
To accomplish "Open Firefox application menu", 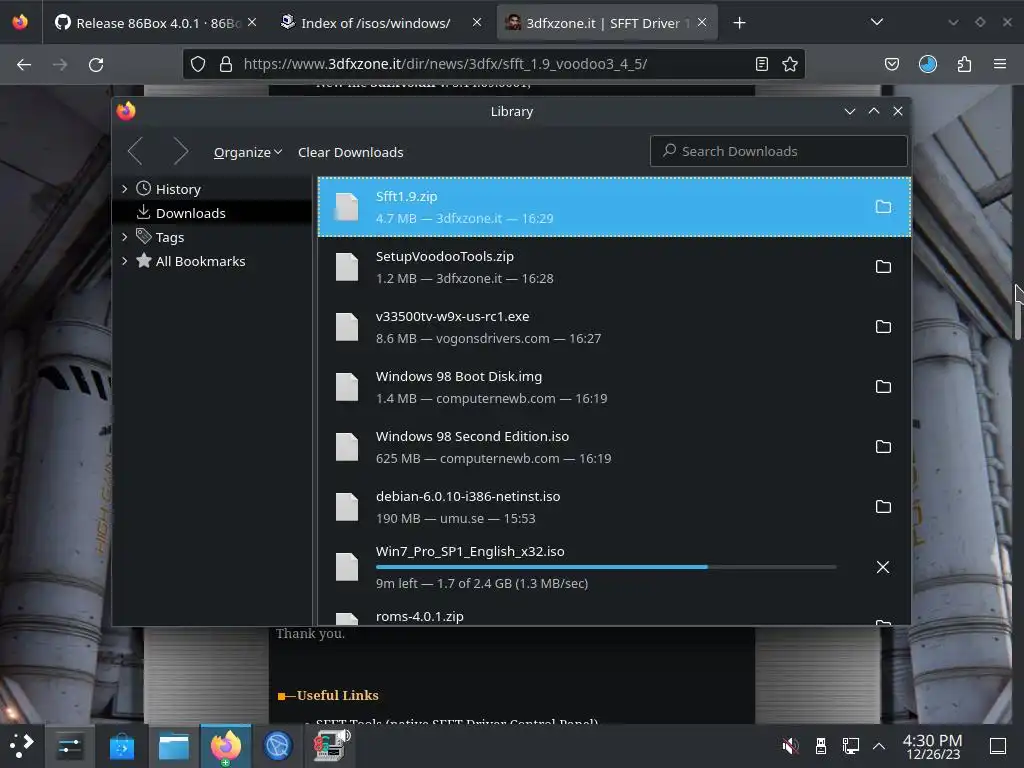I will [1000, 64].
